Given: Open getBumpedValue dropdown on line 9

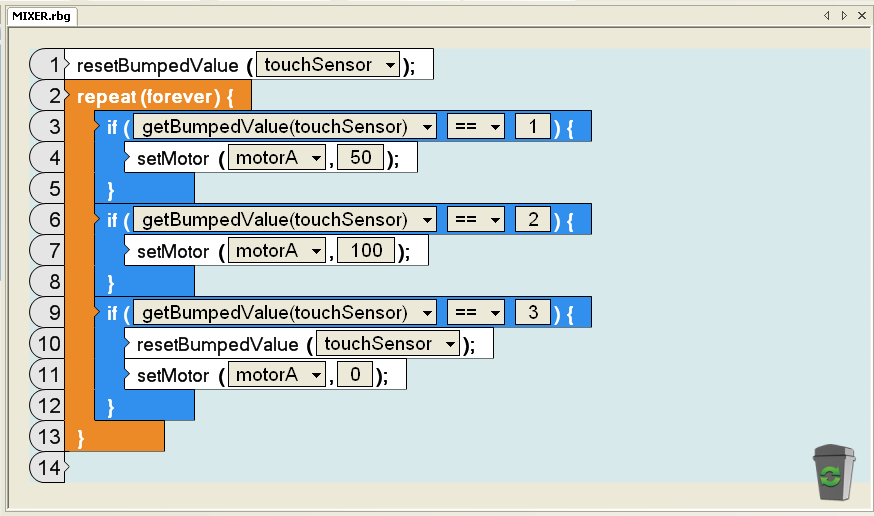Looking at the screenshot, I should [x=284, y=313].
